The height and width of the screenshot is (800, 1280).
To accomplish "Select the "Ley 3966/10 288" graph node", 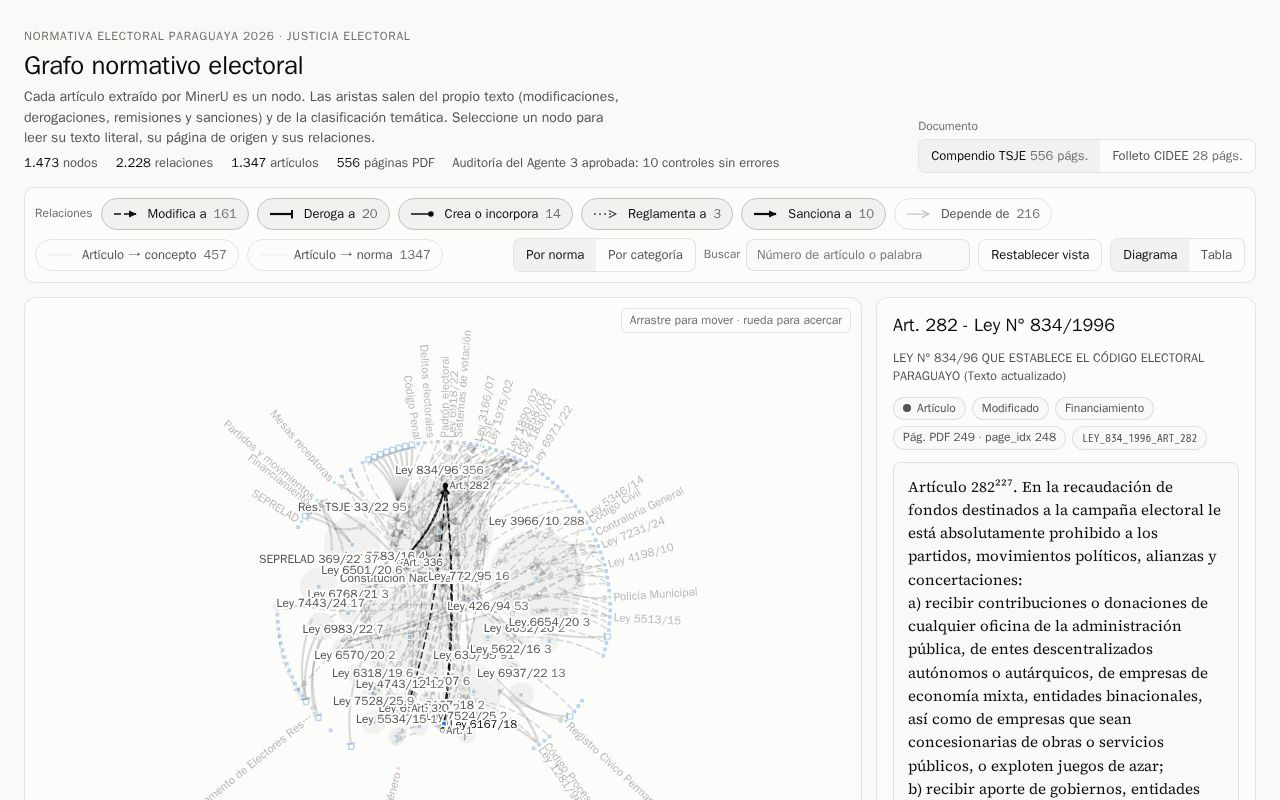I will (x=536, y=521).
